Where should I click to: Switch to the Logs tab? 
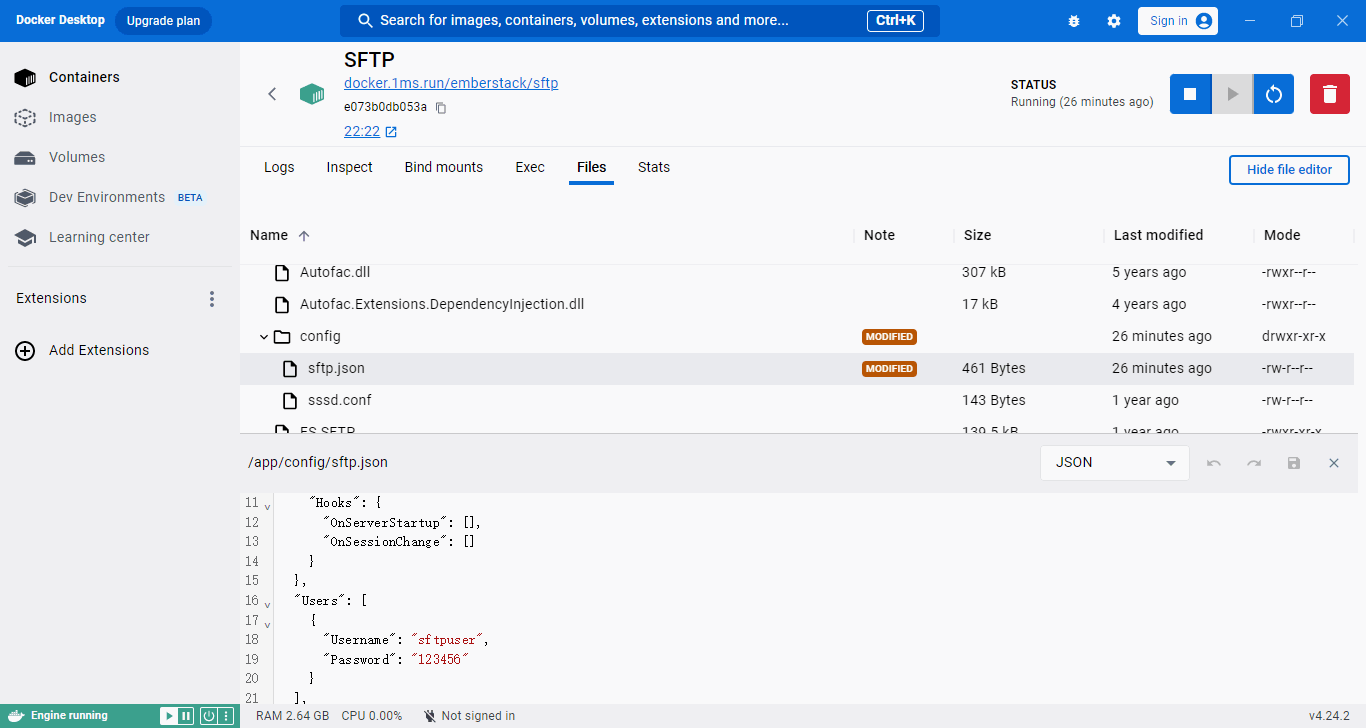coord(279,167)
